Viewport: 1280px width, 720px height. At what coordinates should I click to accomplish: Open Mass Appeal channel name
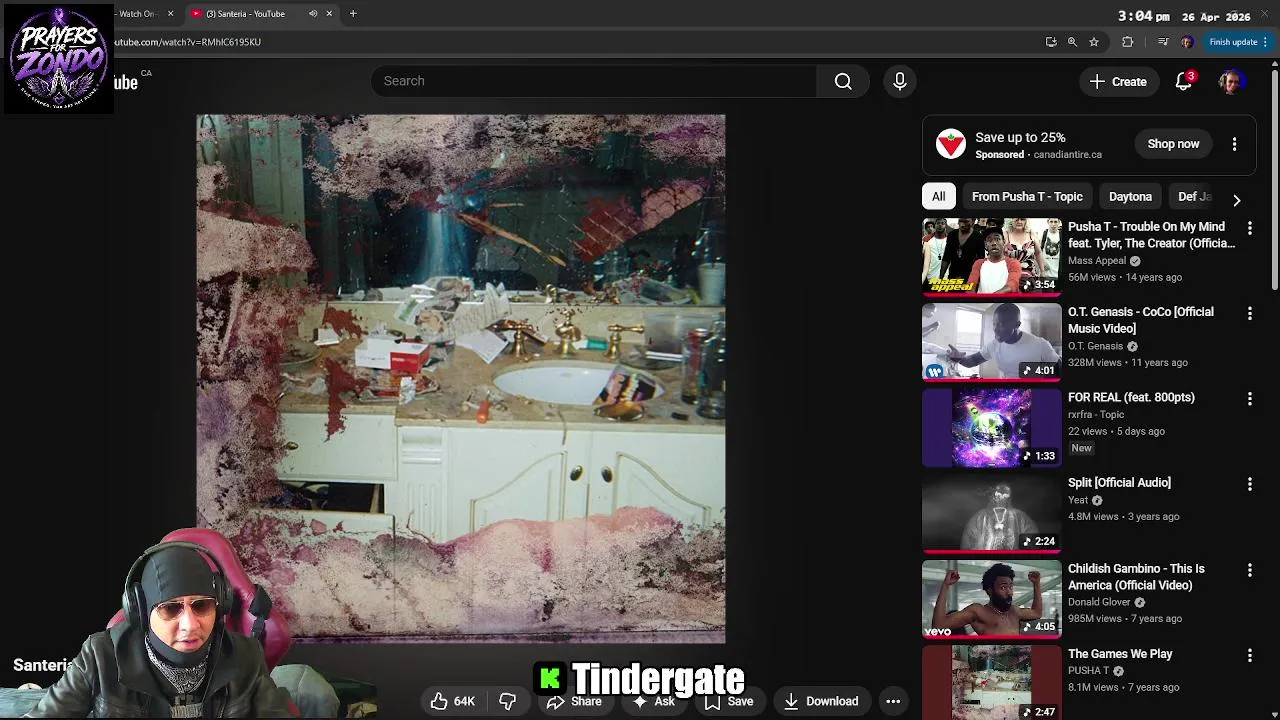(1097, 261)
